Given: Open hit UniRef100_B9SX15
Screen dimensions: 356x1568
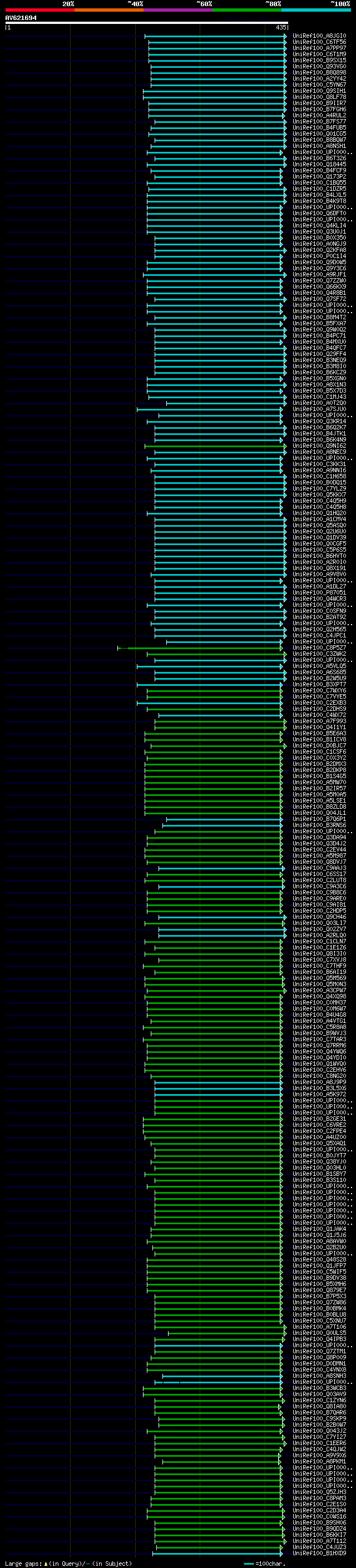Looking at the screenshot, I should 319,60.
